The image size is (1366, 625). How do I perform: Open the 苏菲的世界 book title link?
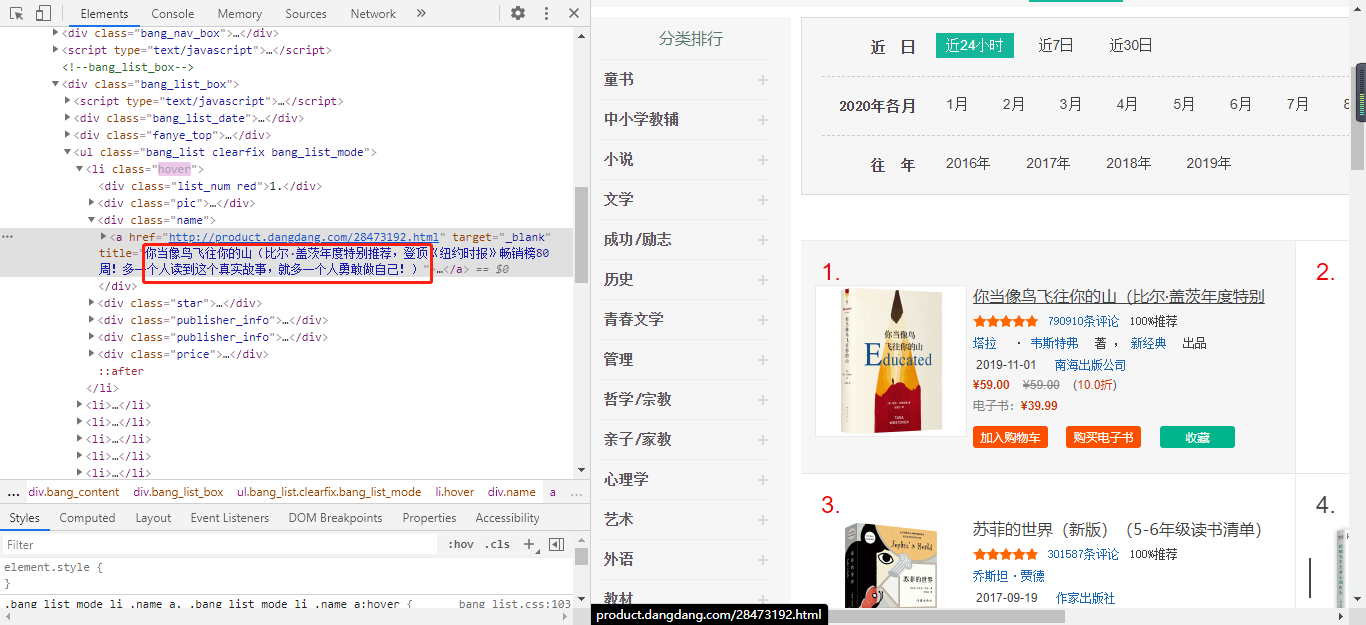click(x=1117, y=529)
